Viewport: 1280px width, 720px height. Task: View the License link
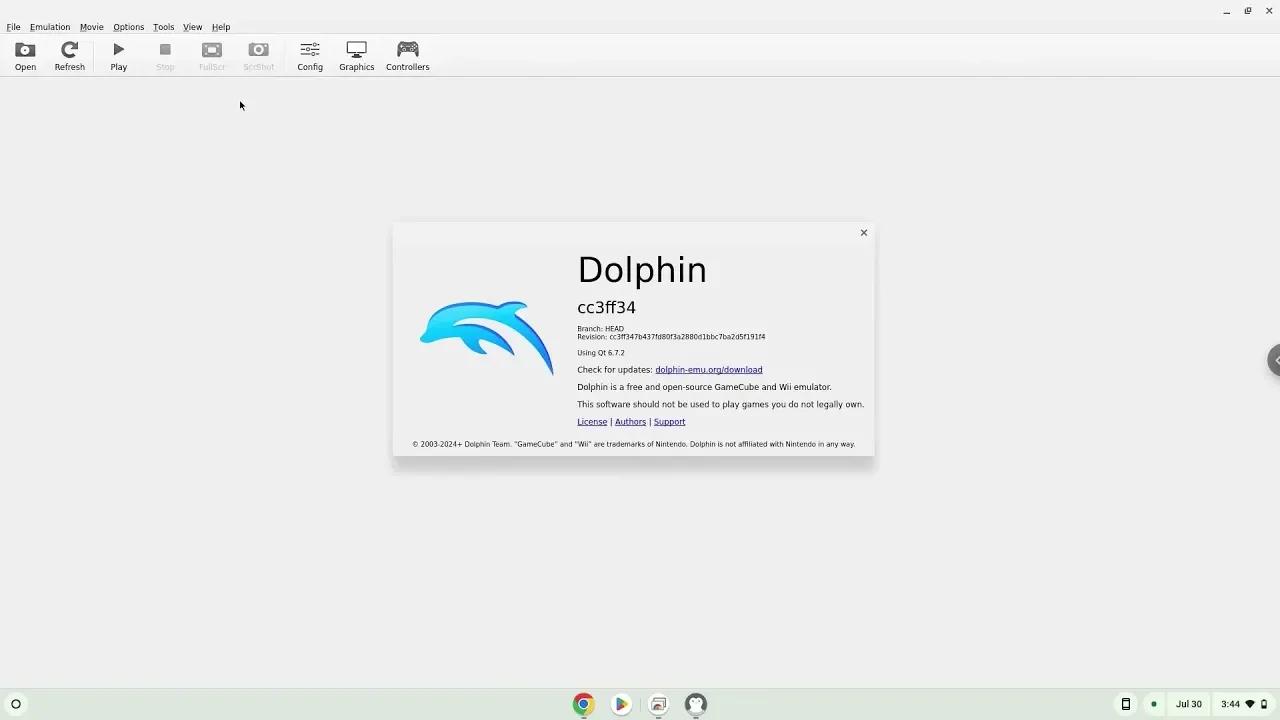pos(591,421)
